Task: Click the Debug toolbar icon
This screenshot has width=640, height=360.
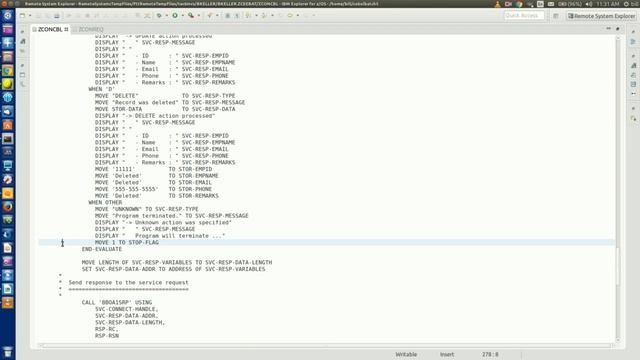Action: pos(160,16)
